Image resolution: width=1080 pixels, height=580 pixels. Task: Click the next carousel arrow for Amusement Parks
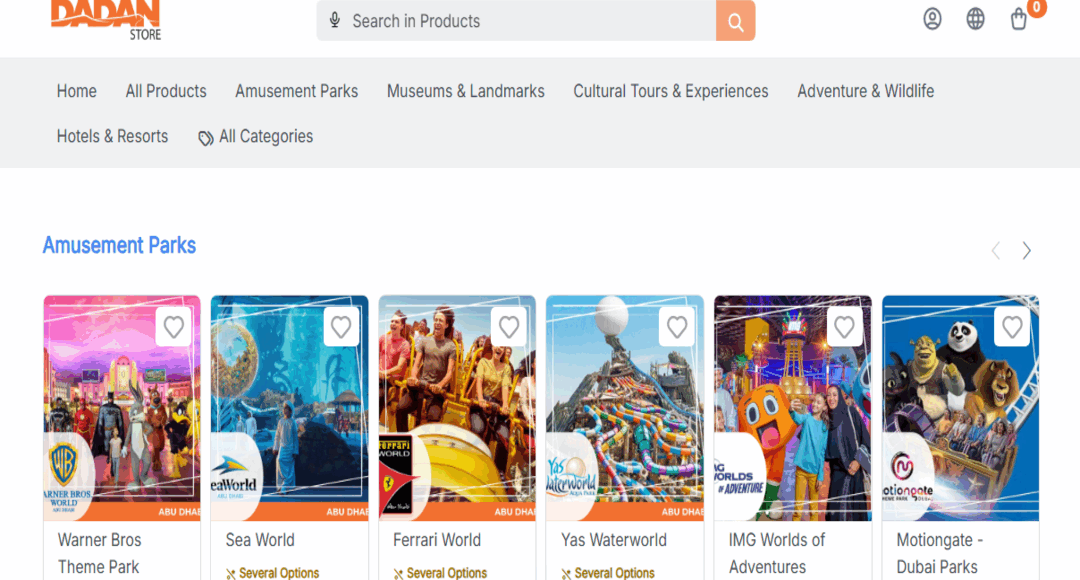tap(1026, 251)
